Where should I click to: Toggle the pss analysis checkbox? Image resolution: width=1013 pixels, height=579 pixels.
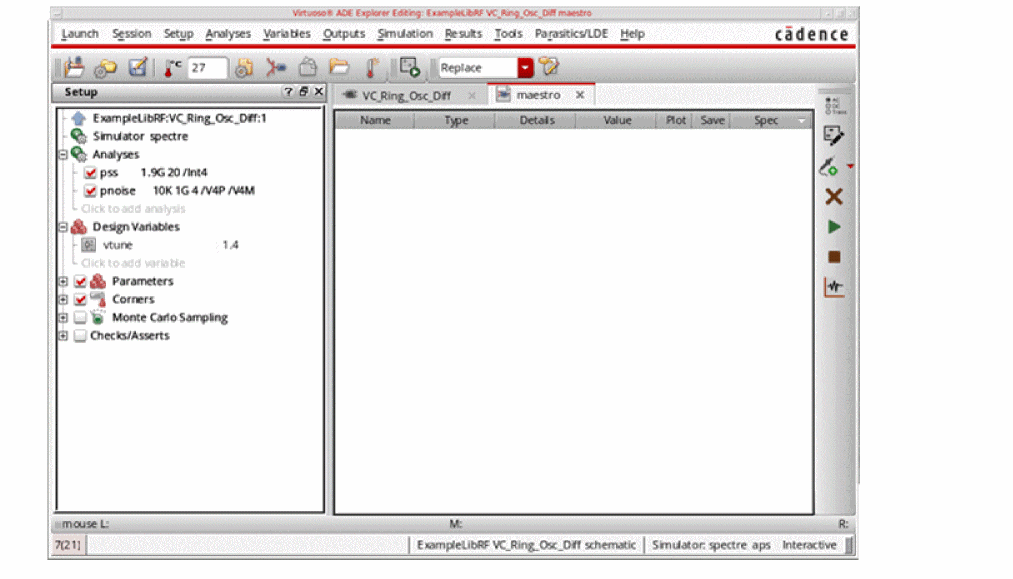click(x=90, y=173)
